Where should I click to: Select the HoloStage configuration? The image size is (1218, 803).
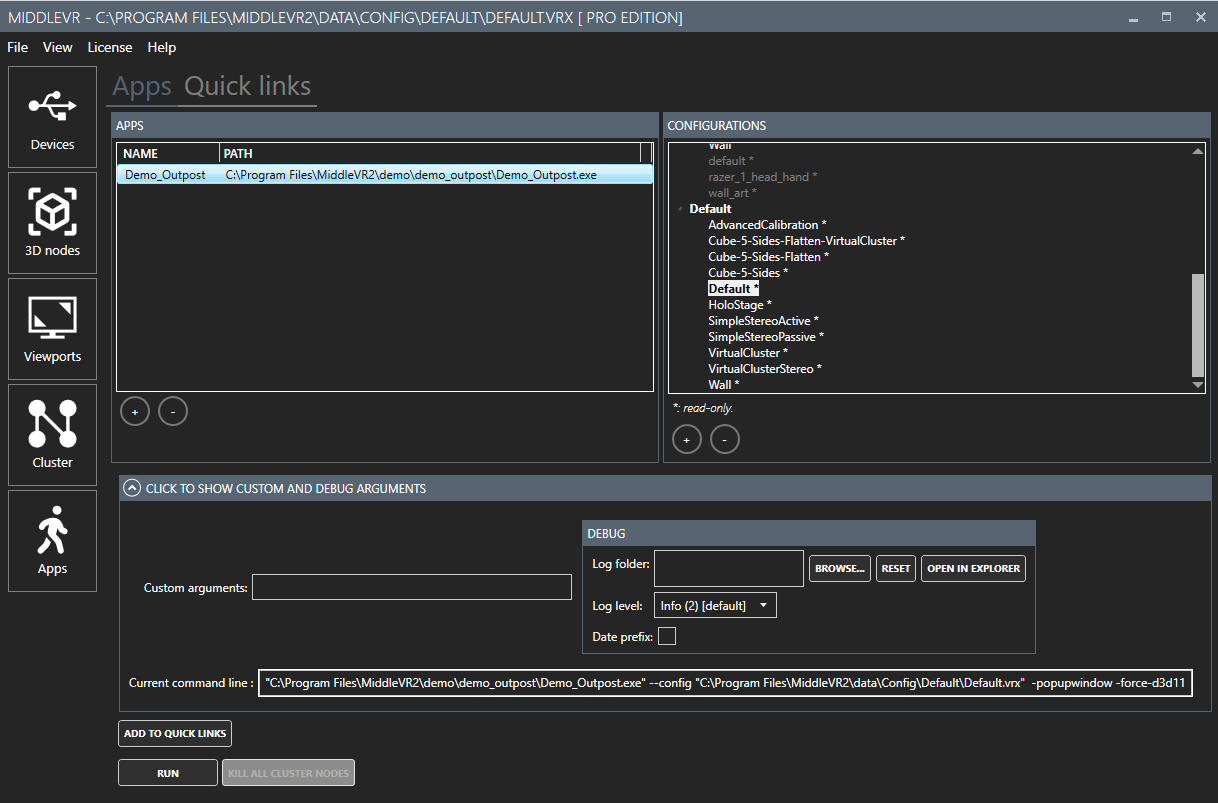(x=740, y=305)
